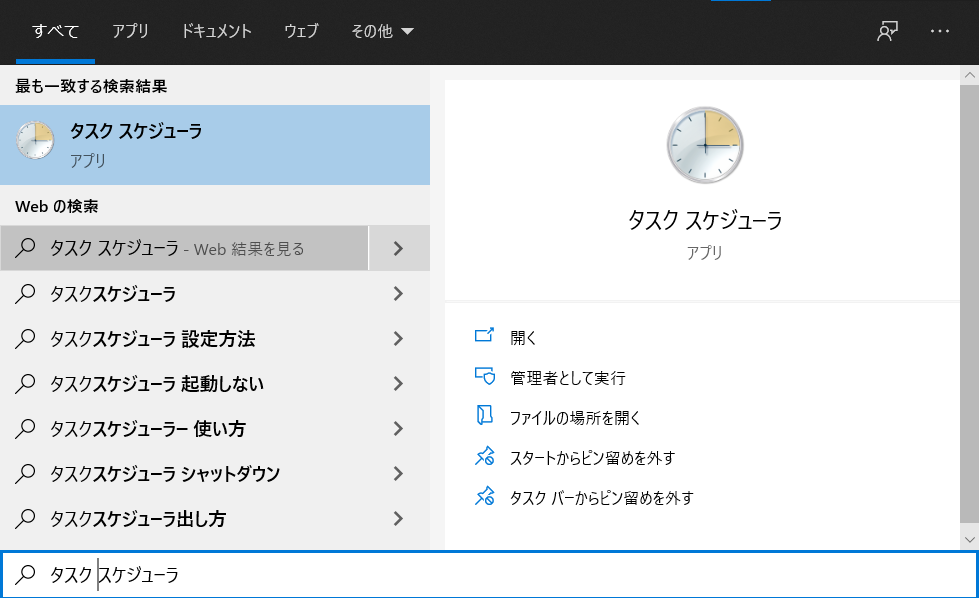Screen dimensions: 979x598
Task: Switch to the ドキュメント tab
Action: (x=216, y=31)
